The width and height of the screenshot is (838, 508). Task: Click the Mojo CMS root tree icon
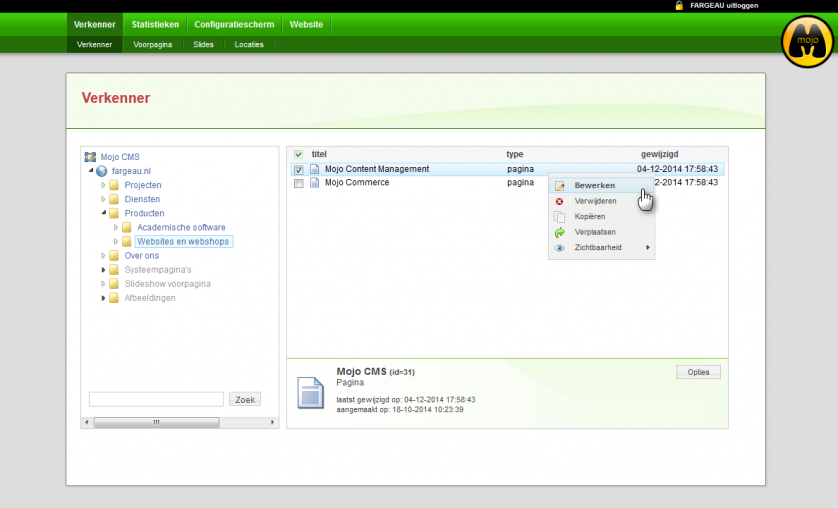point(90,157)
